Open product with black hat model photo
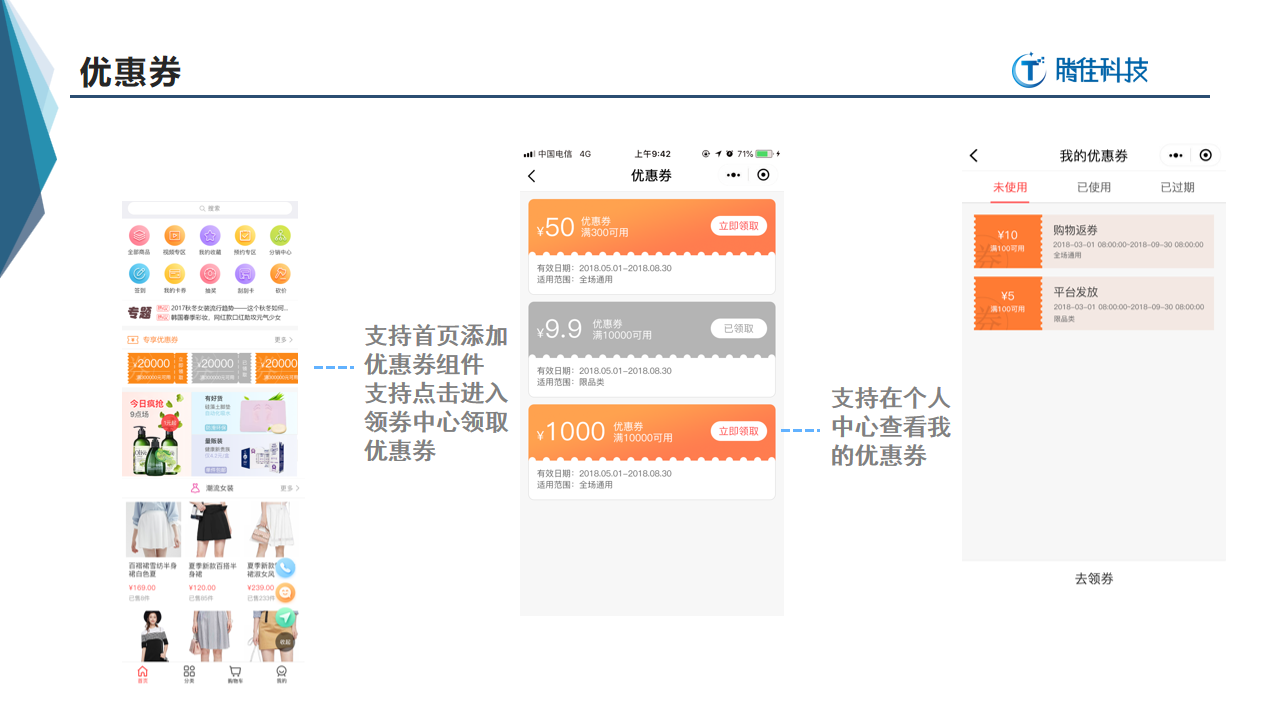The image size is (1280, 720). pyautogui.click(x=154, y=636)
